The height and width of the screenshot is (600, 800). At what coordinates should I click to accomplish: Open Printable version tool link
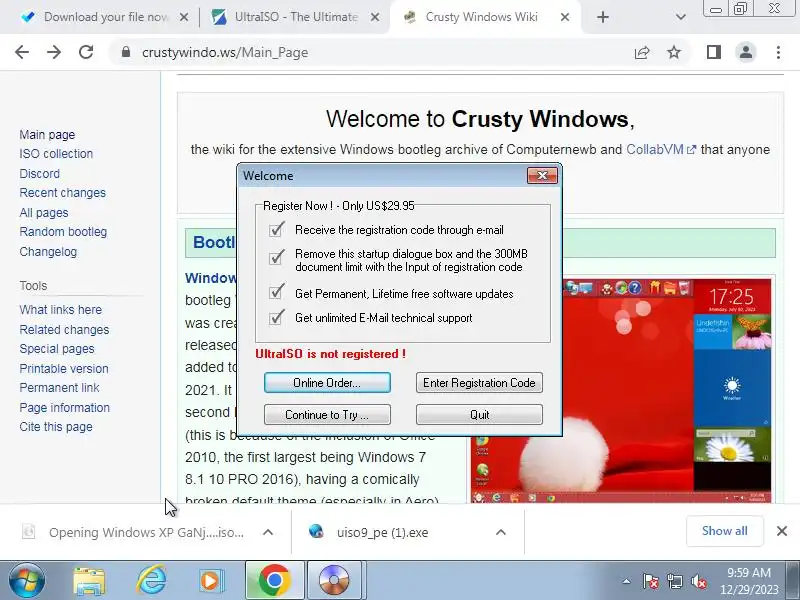click(x=64, y=368)
